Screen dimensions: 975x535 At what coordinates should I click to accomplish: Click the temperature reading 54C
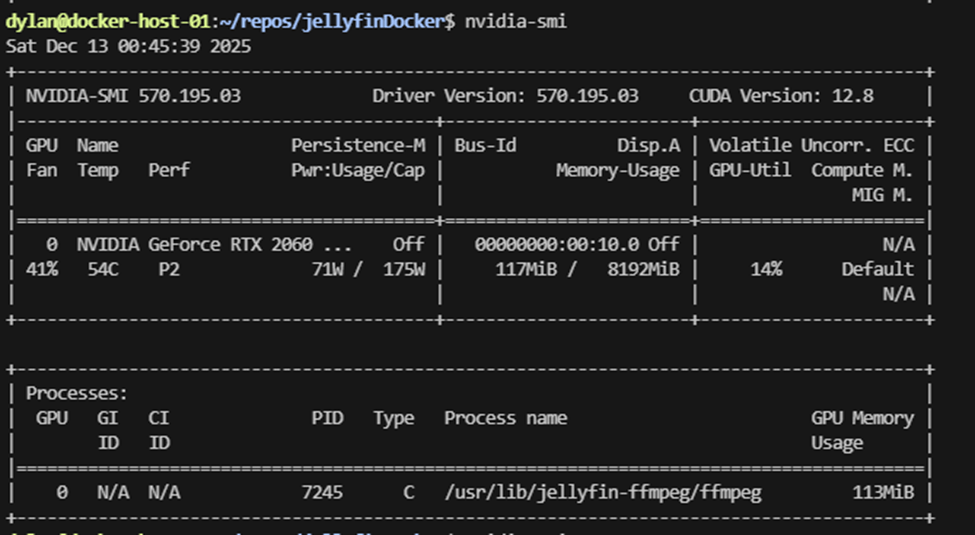pos(102,269)
